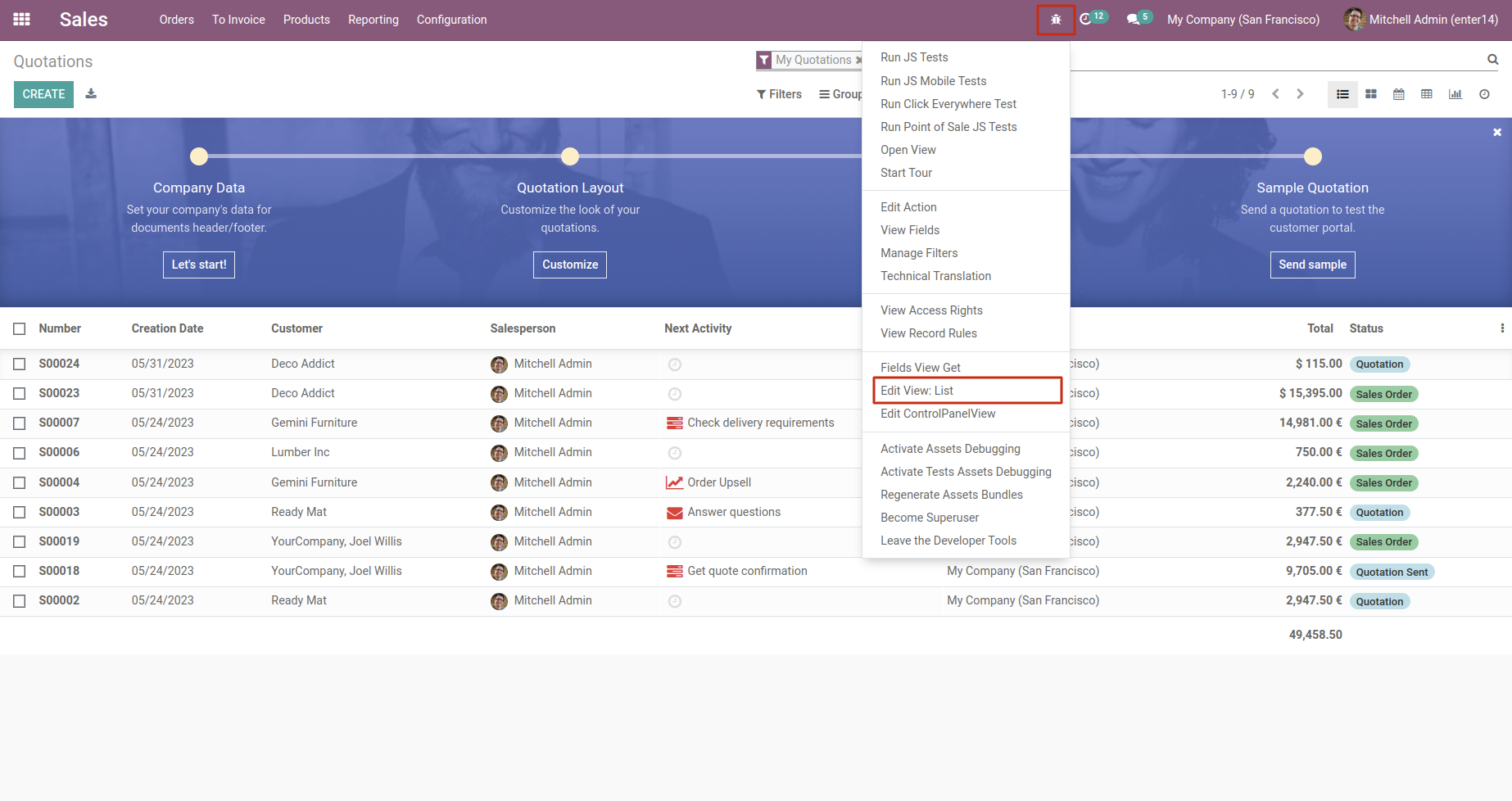
Task: Open the debug bug icon menu
Action: click(x=1056, y=20)
